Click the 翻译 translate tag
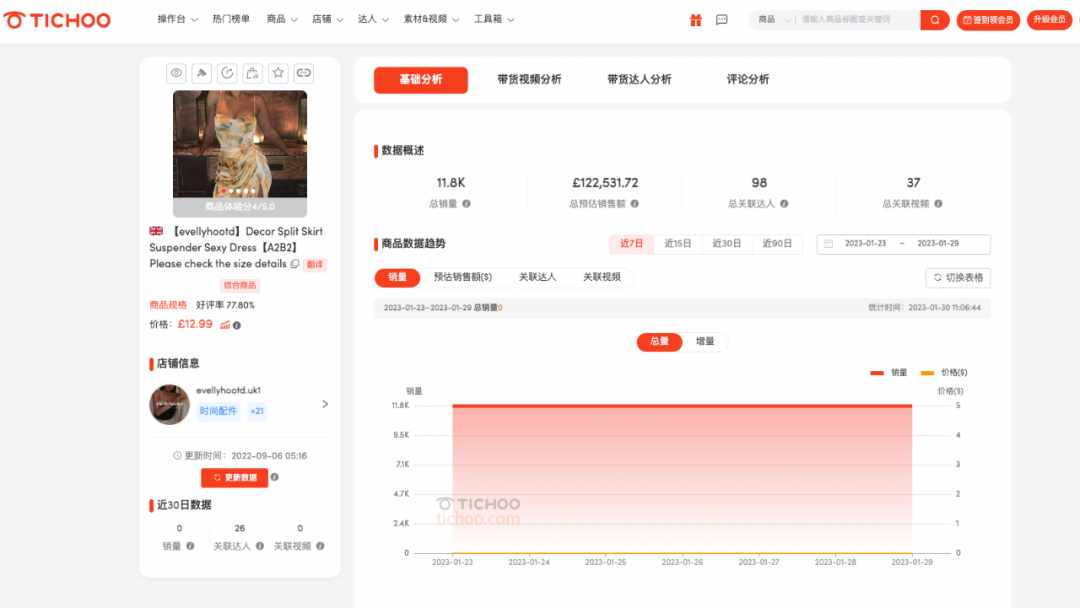 315,264
